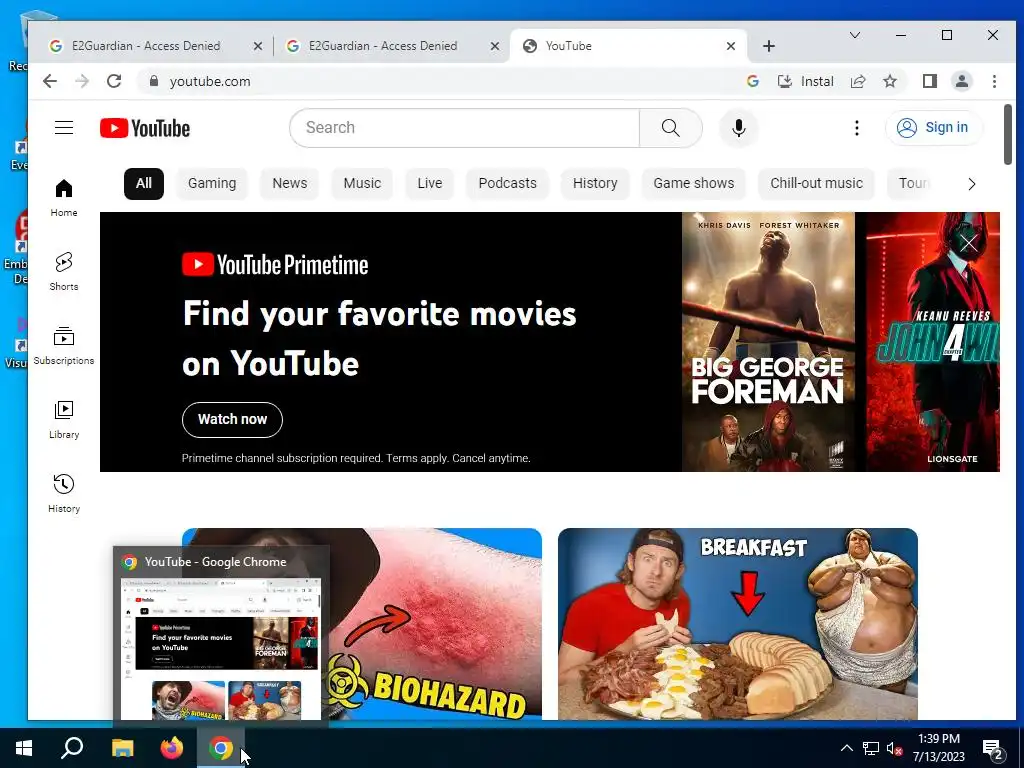Reload the page
Image resolution: width=1024 pixels, height=768 pixels.
[114, 81]
